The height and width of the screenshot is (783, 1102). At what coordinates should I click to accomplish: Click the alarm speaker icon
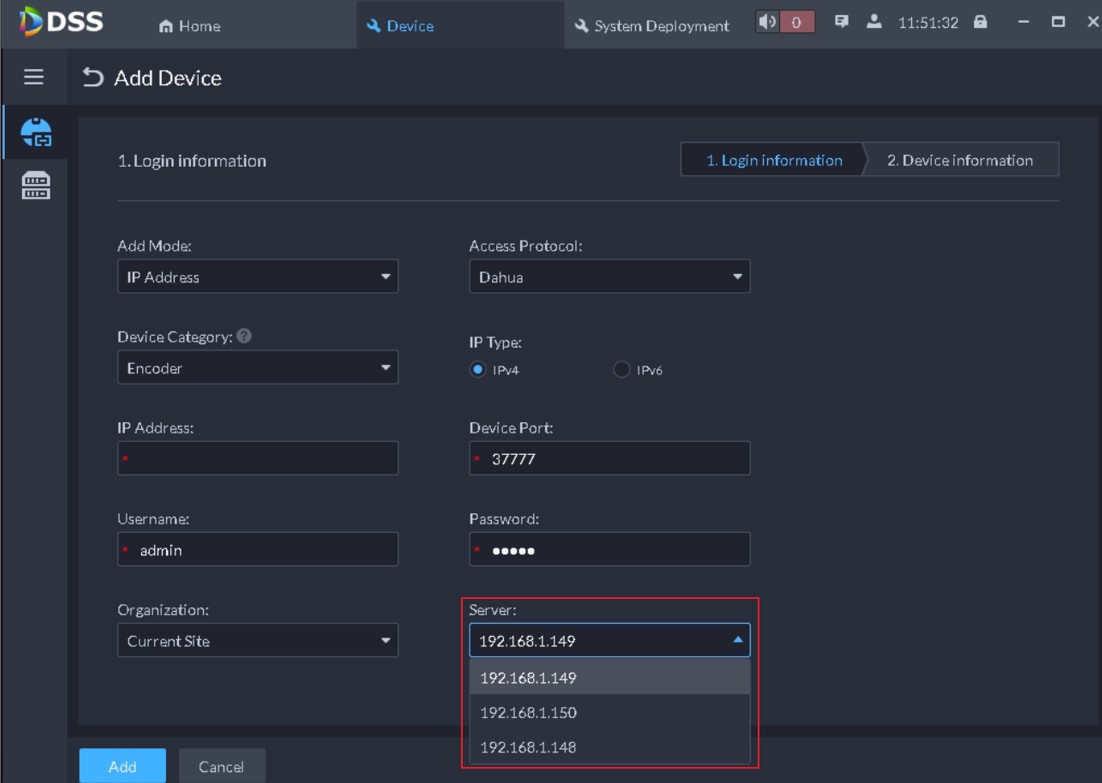click(767, 22)
